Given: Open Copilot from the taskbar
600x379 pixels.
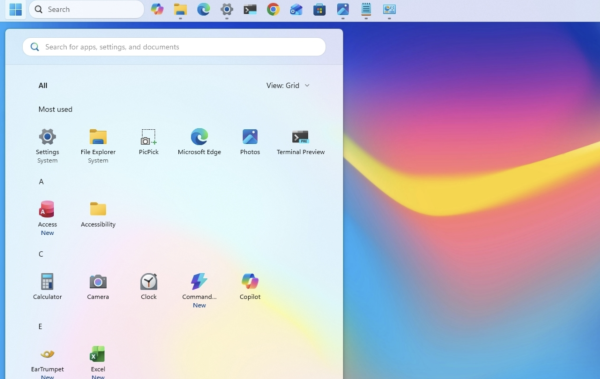Looking at the screenshot, I should [157, 9].
